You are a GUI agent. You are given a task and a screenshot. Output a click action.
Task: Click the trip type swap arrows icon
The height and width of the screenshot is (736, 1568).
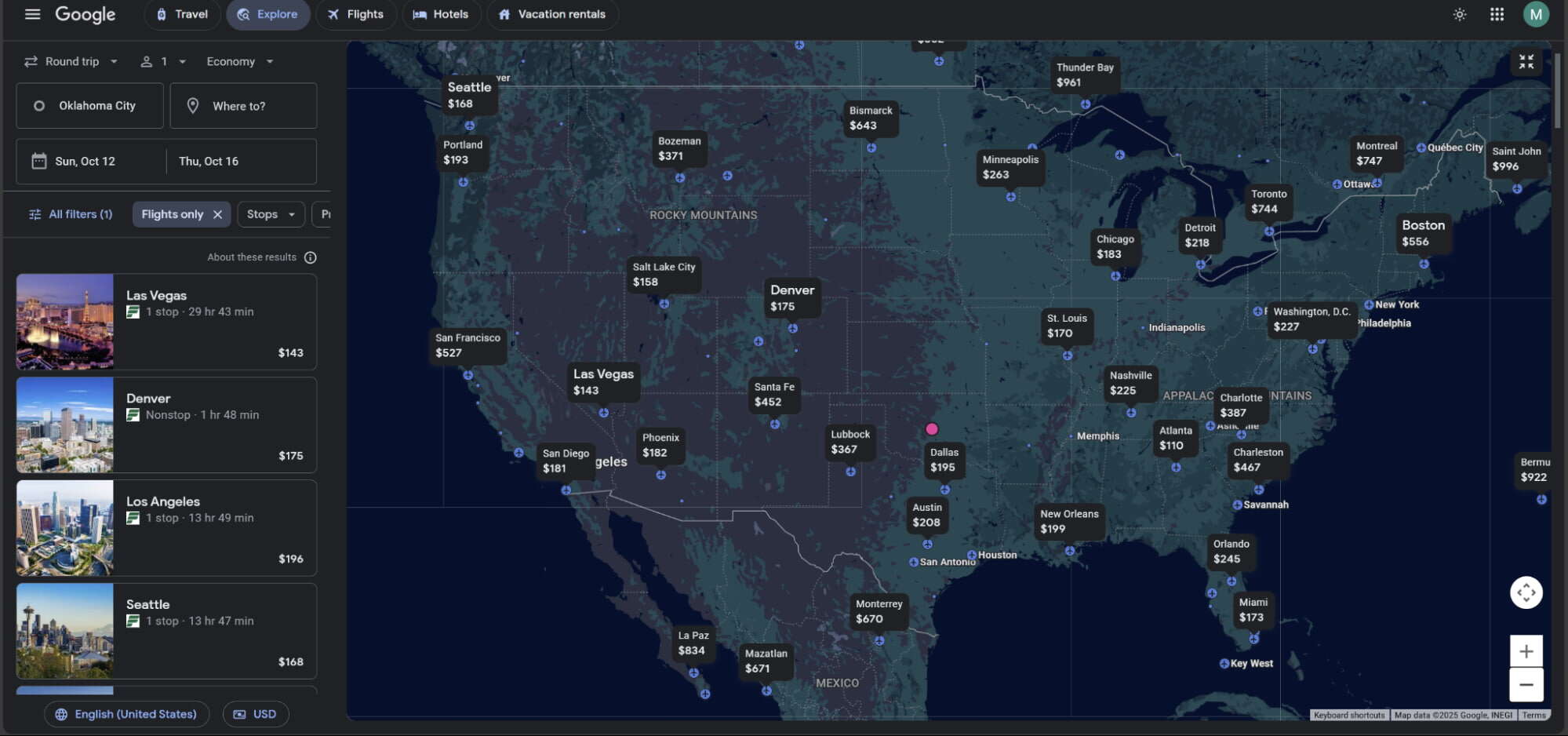[x=30, y=60]
